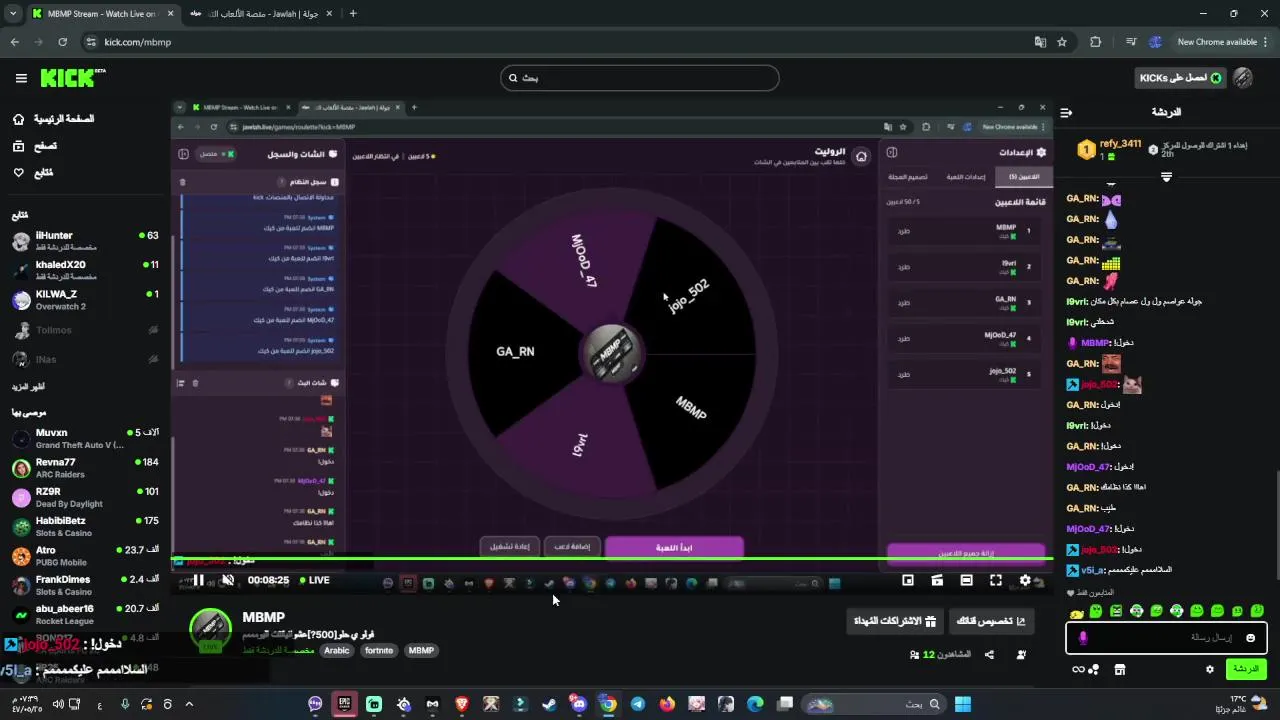
Task: Share the stream via share icon
Action: click(x=989, y=655)
